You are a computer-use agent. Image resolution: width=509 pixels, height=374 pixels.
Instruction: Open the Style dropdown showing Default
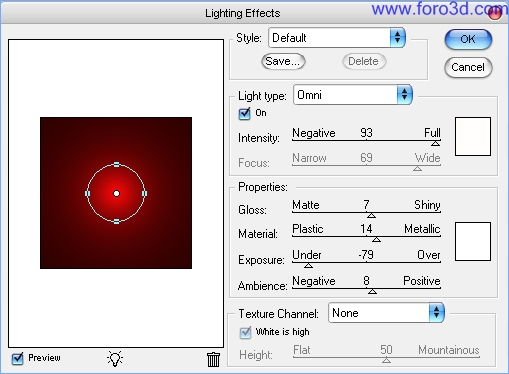[x=337, y=38]
